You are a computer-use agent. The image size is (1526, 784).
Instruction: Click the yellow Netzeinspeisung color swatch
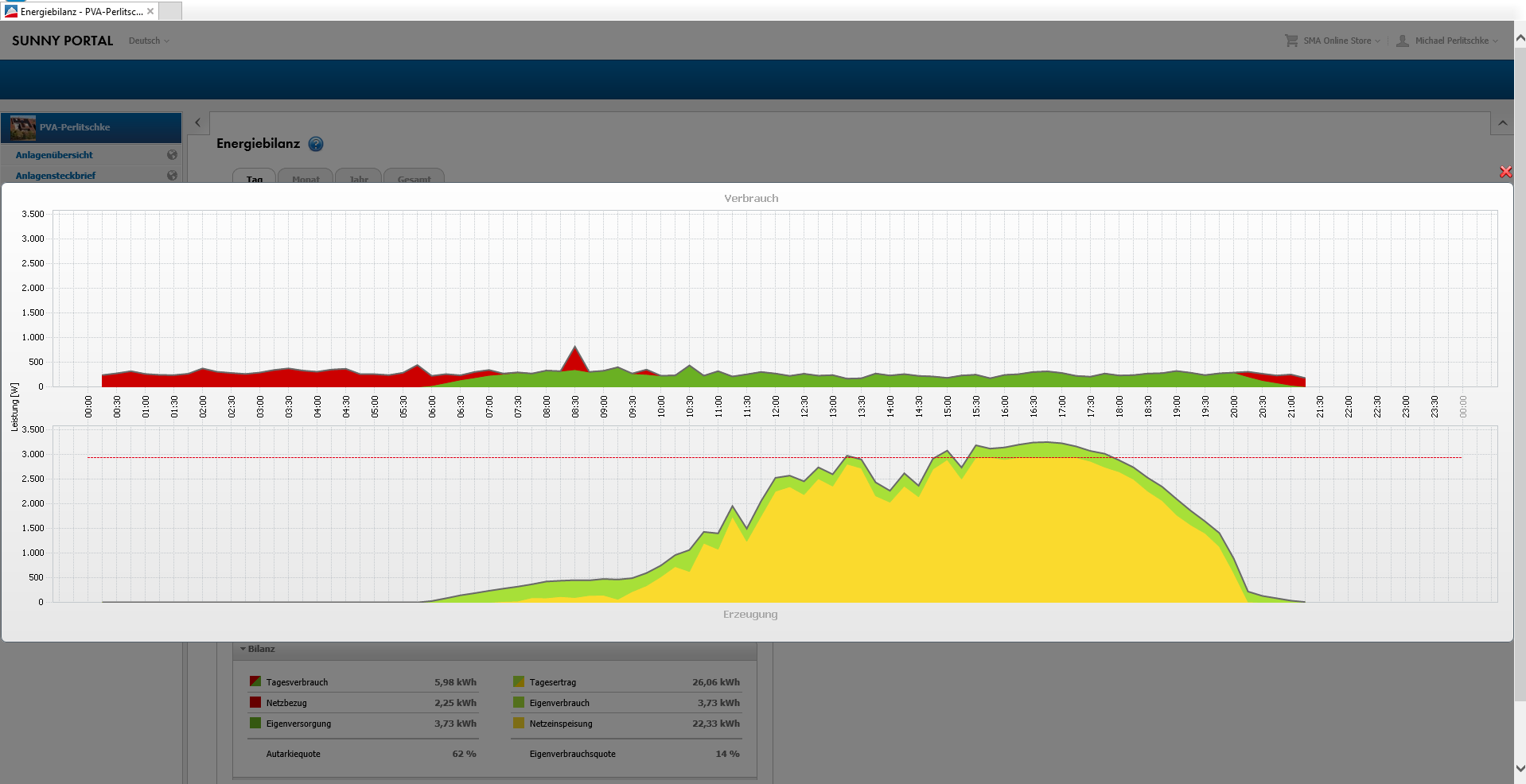tap(519, 723)
